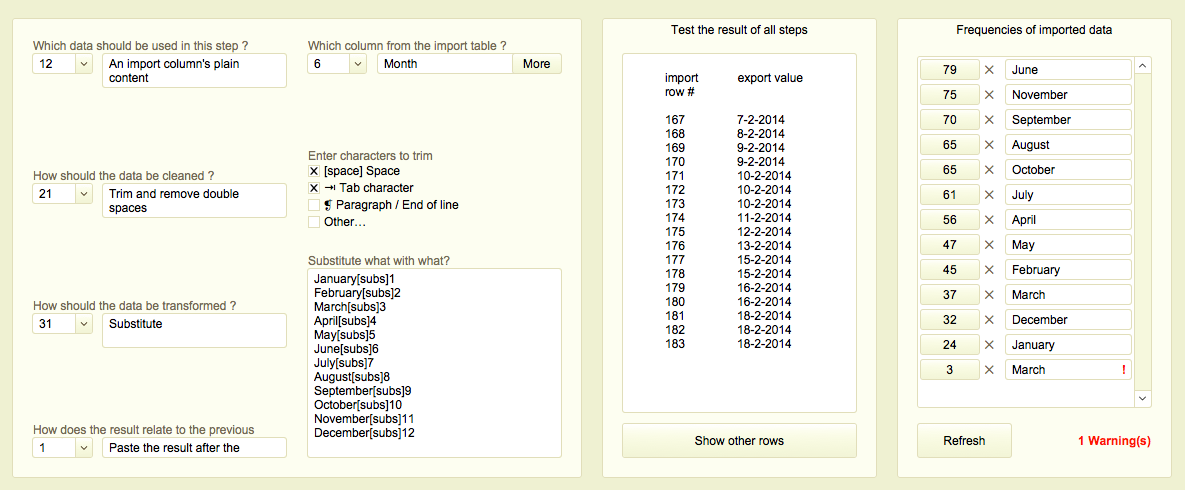This screenshot has width=1185, height=490.
Task: Check the Other… trim characters checkbox
Action: tap(314, 222)
